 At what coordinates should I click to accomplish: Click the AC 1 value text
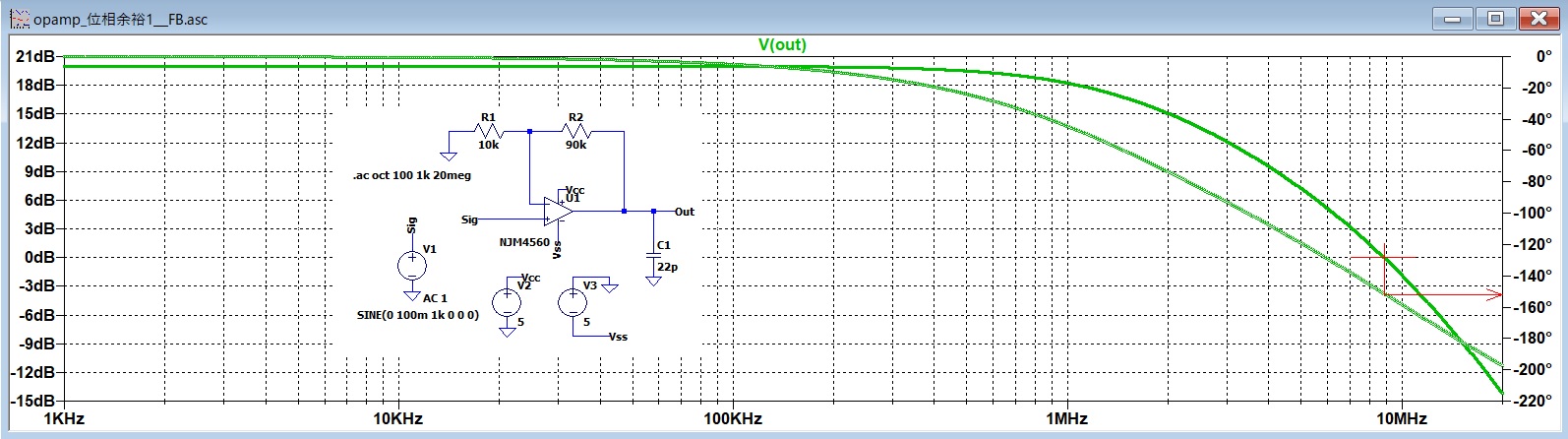pos(435,297)
